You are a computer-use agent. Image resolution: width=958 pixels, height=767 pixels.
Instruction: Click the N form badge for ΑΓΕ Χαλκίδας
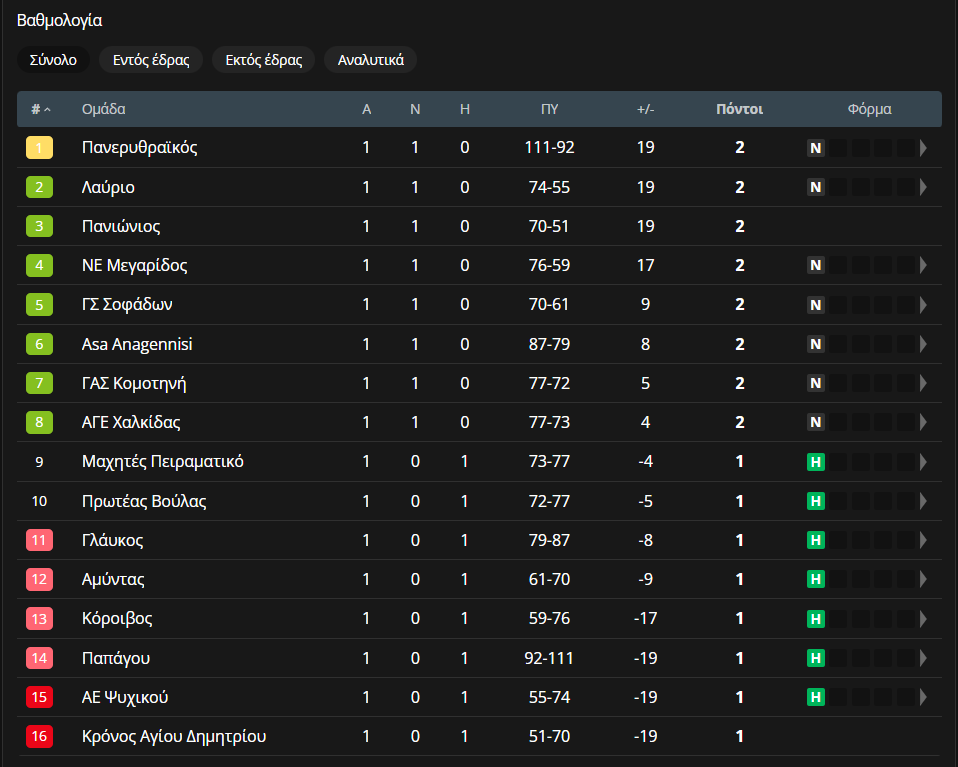[x=816, y=422]
